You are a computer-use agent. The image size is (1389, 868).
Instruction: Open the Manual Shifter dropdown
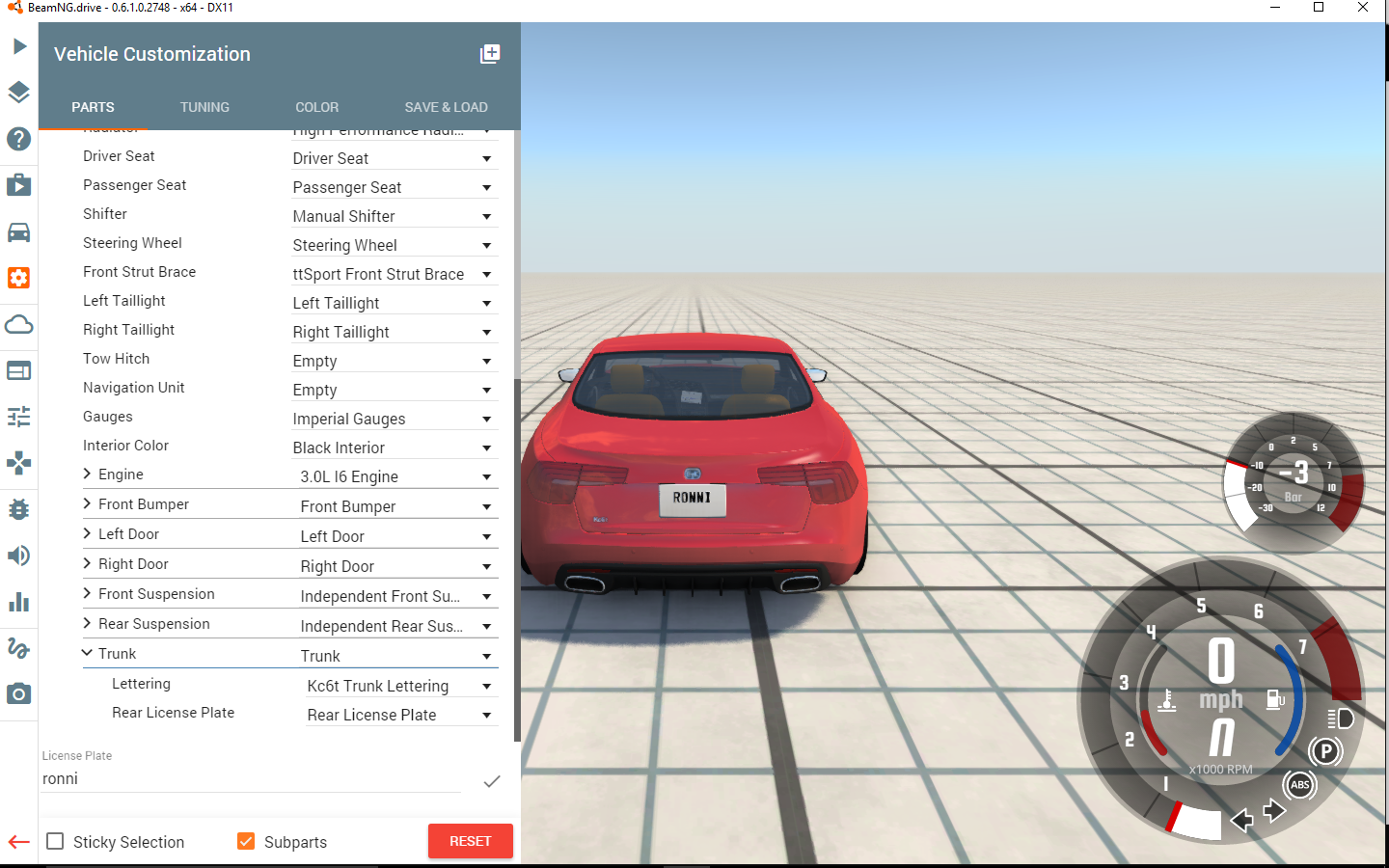click(x=395, y=216)
